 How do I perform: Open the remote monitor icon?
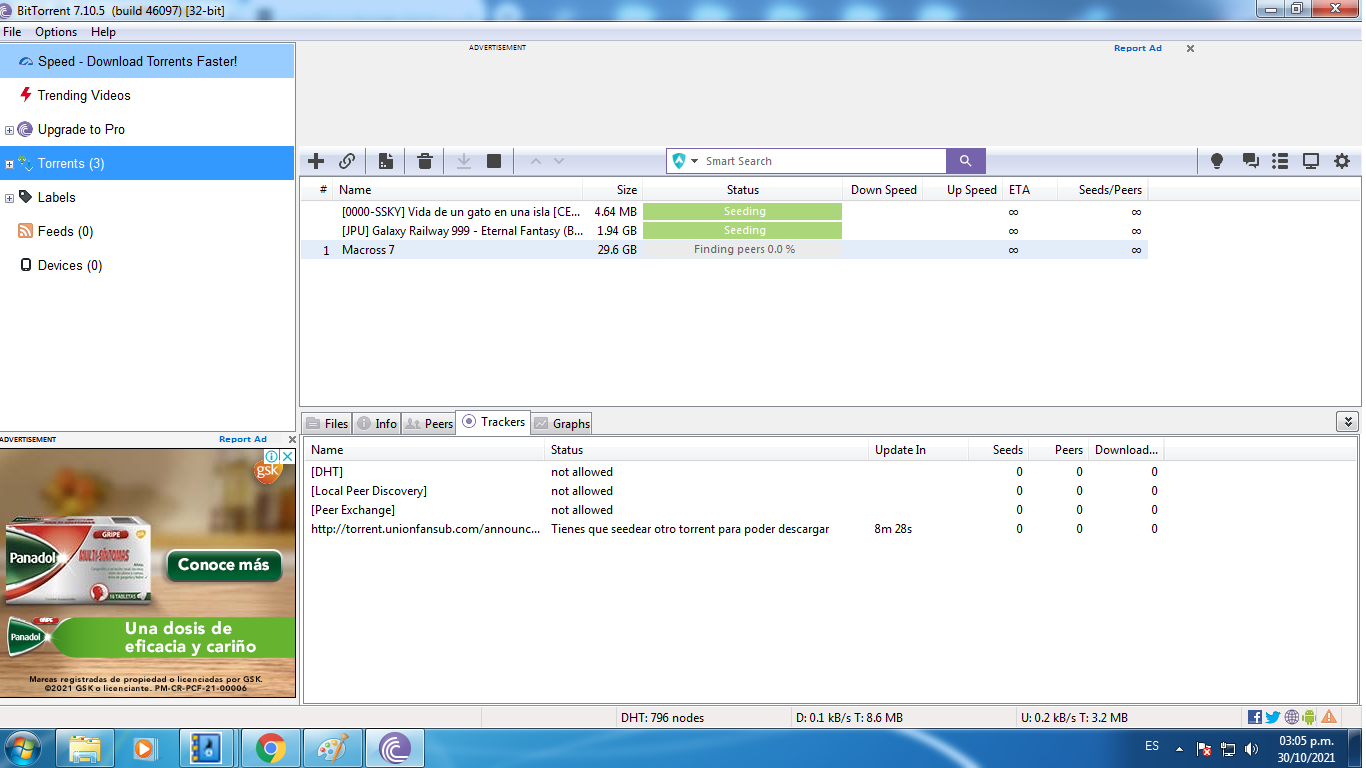(x=1310, y=161)
